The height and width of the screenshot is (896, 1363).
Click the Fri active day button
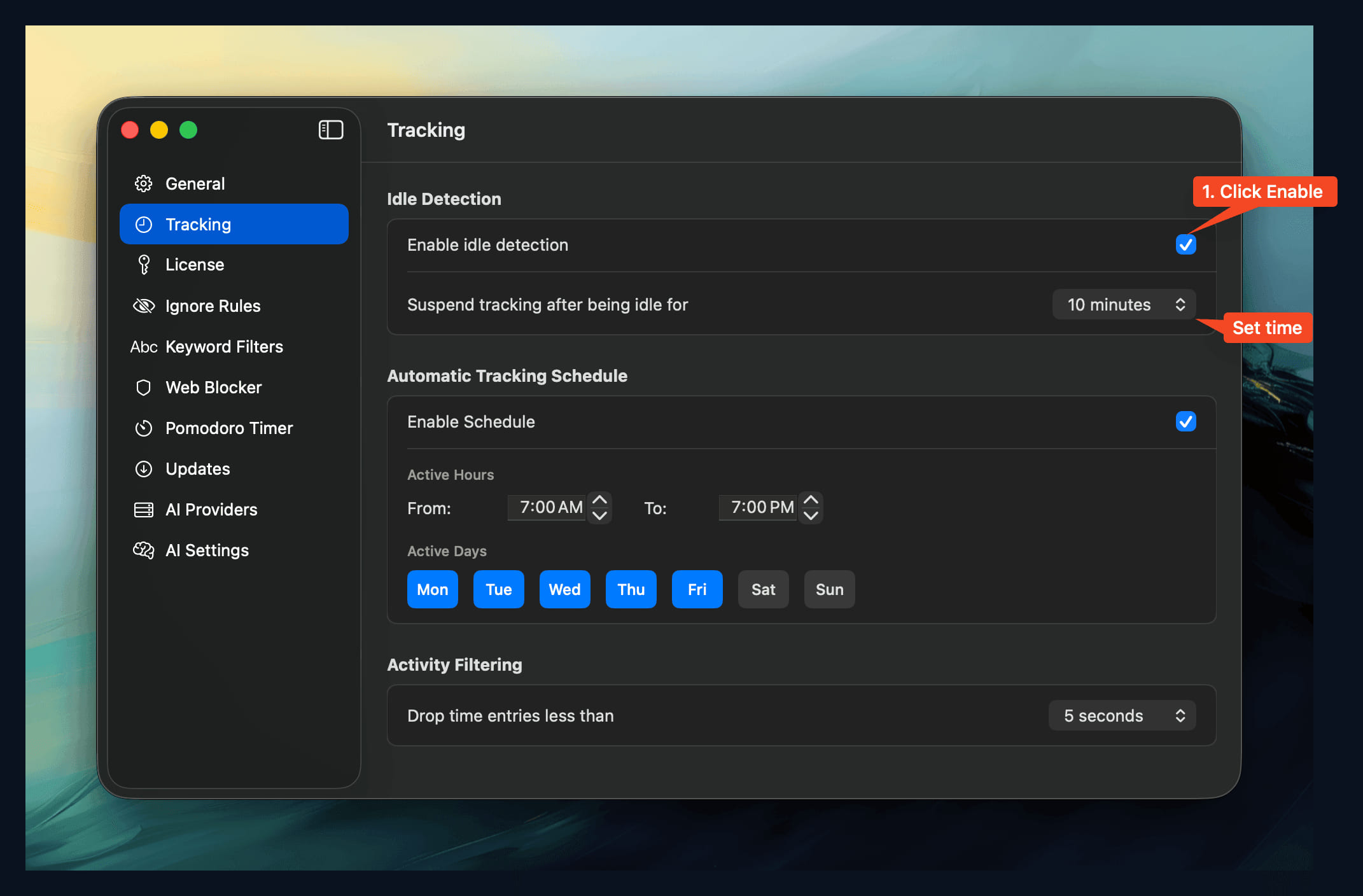[697, 589]
